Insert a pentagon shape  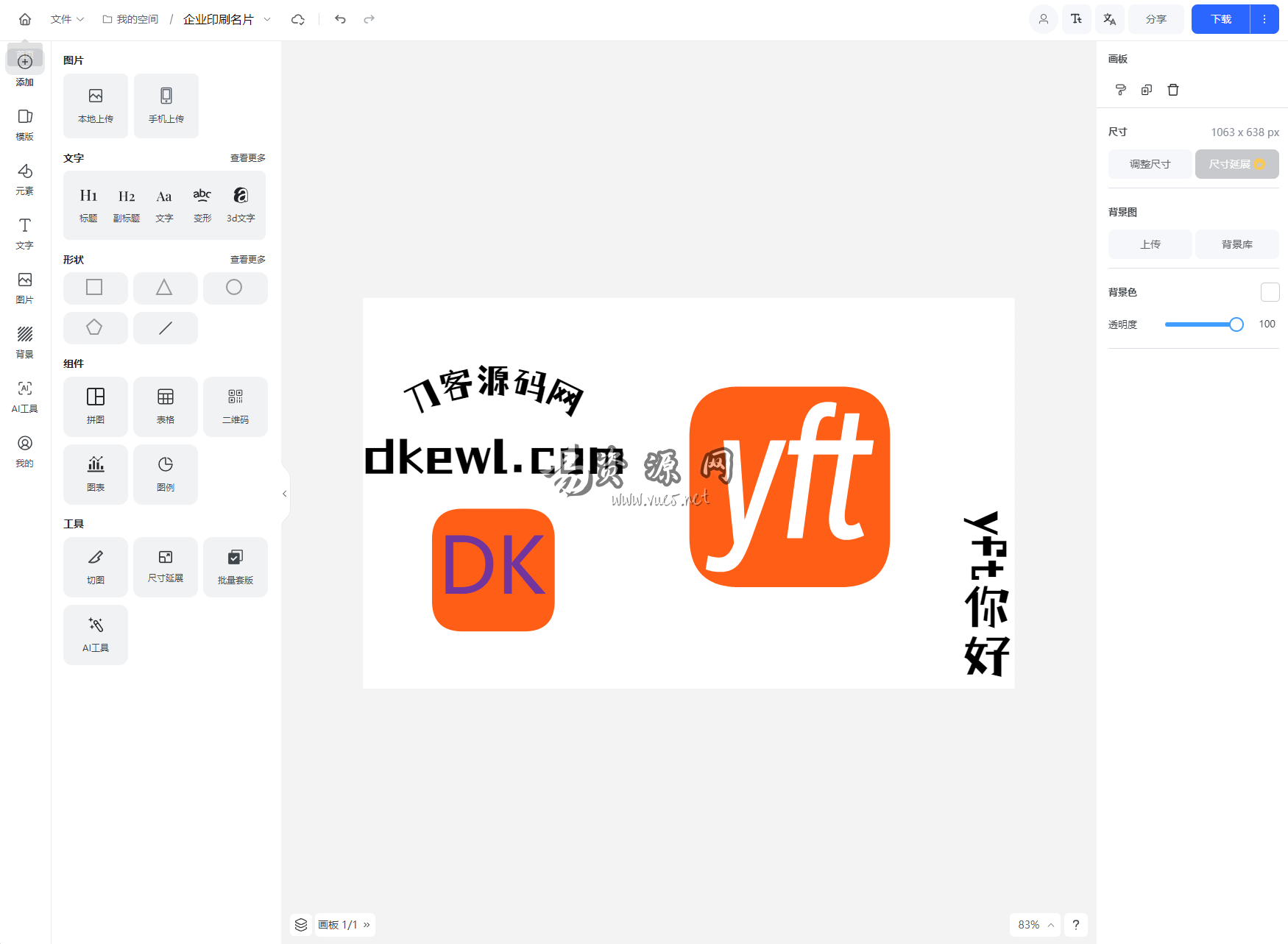tap(96, 327)
